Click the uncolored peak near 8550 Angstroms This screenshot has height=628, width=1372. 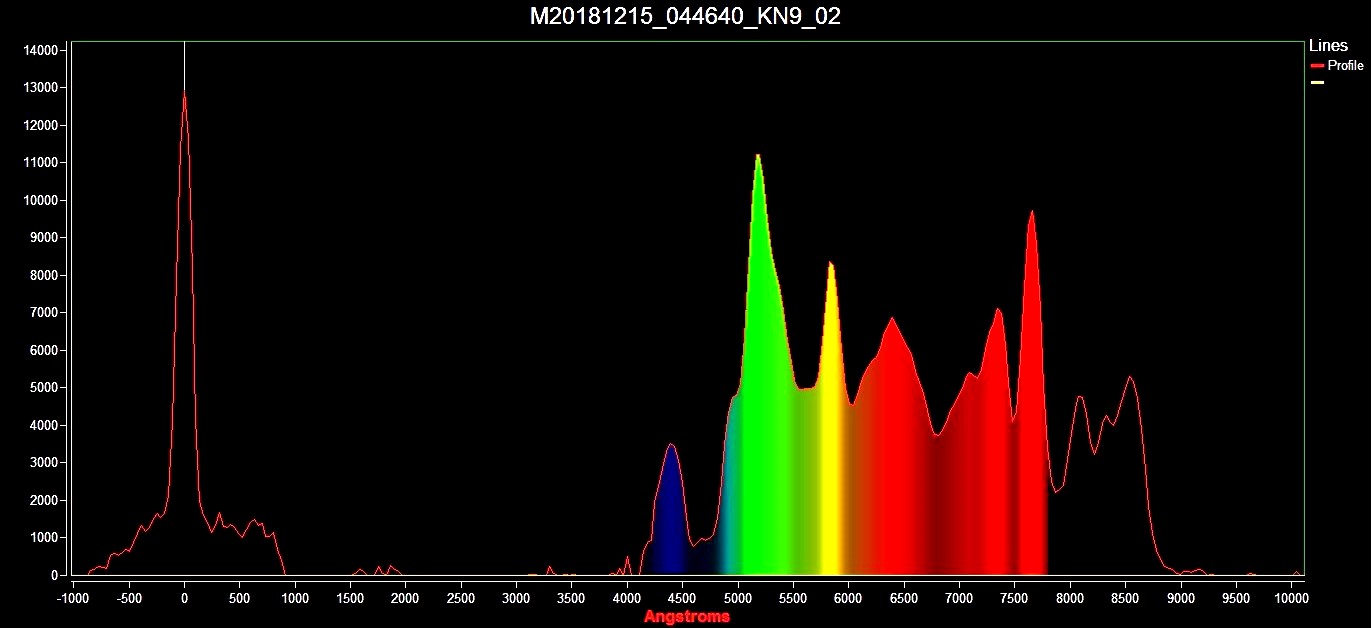1129,378
